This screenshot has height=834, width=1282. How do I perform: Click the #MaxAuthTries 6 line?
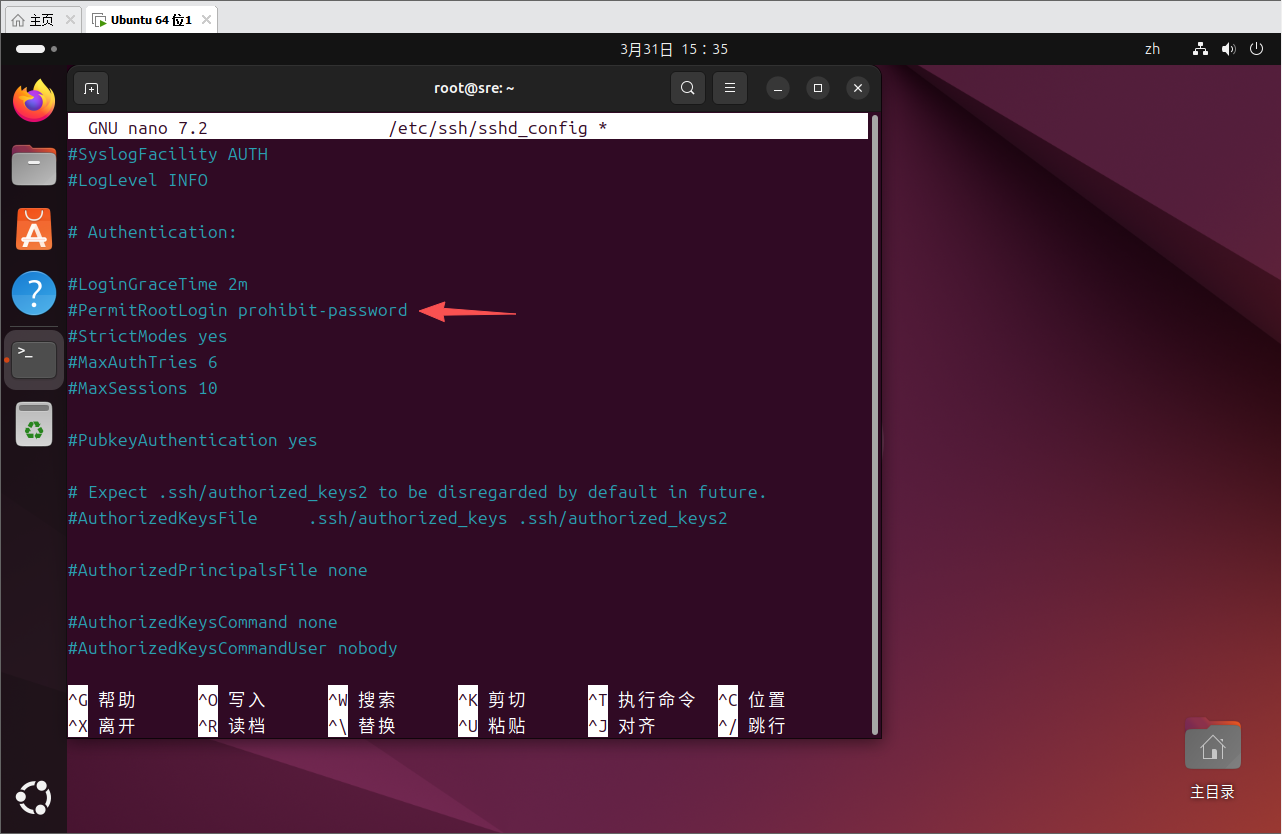pyautogui.click(x=143, y=362)
